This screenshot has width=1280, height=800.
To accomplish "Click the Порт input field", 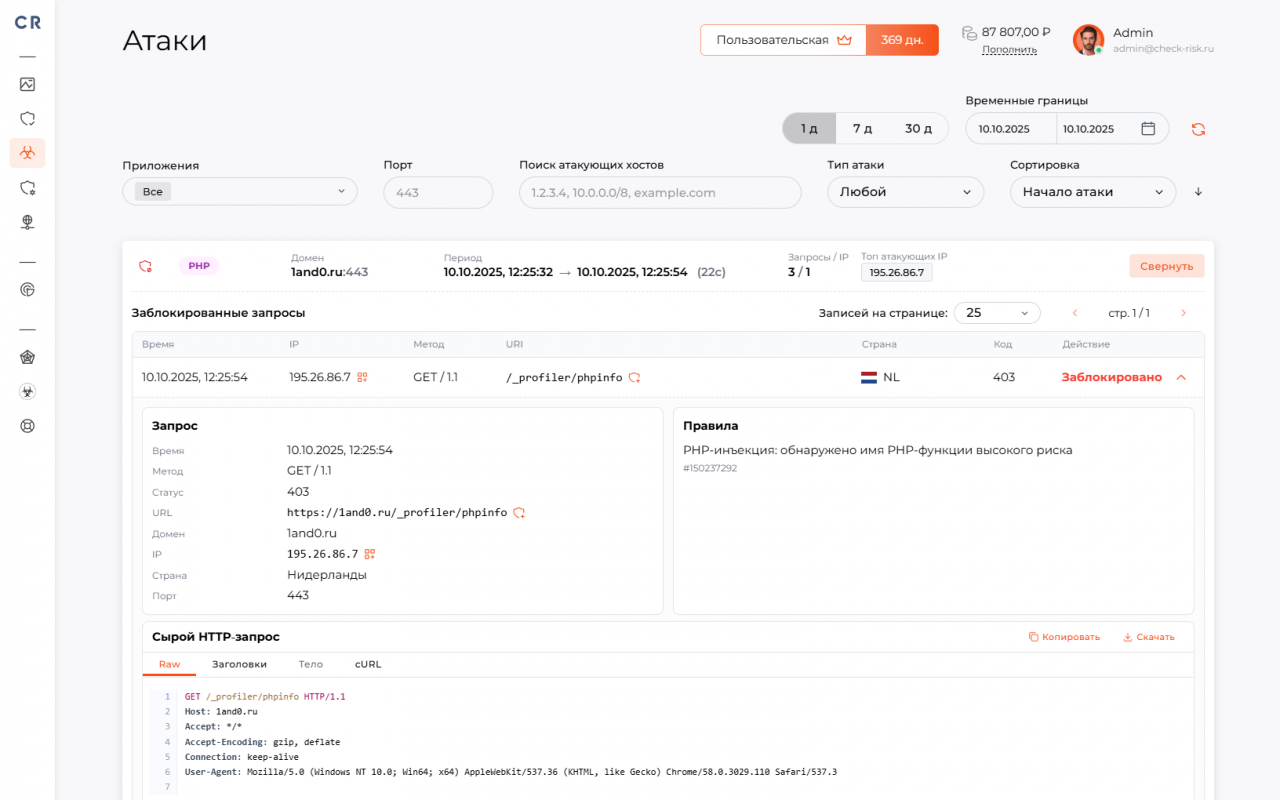I will click(x=438, y=192).
